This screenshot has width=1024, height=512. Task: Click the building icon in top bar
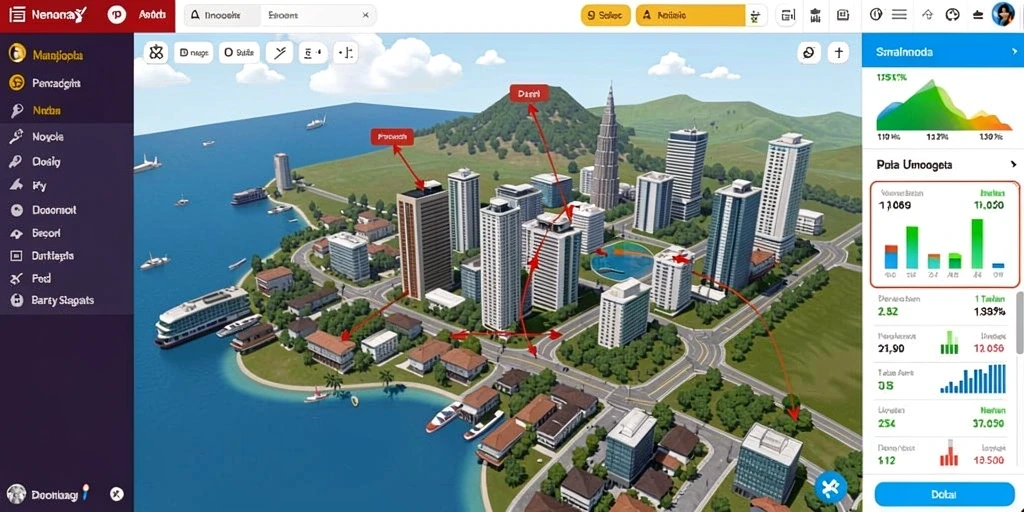point(814,16)
